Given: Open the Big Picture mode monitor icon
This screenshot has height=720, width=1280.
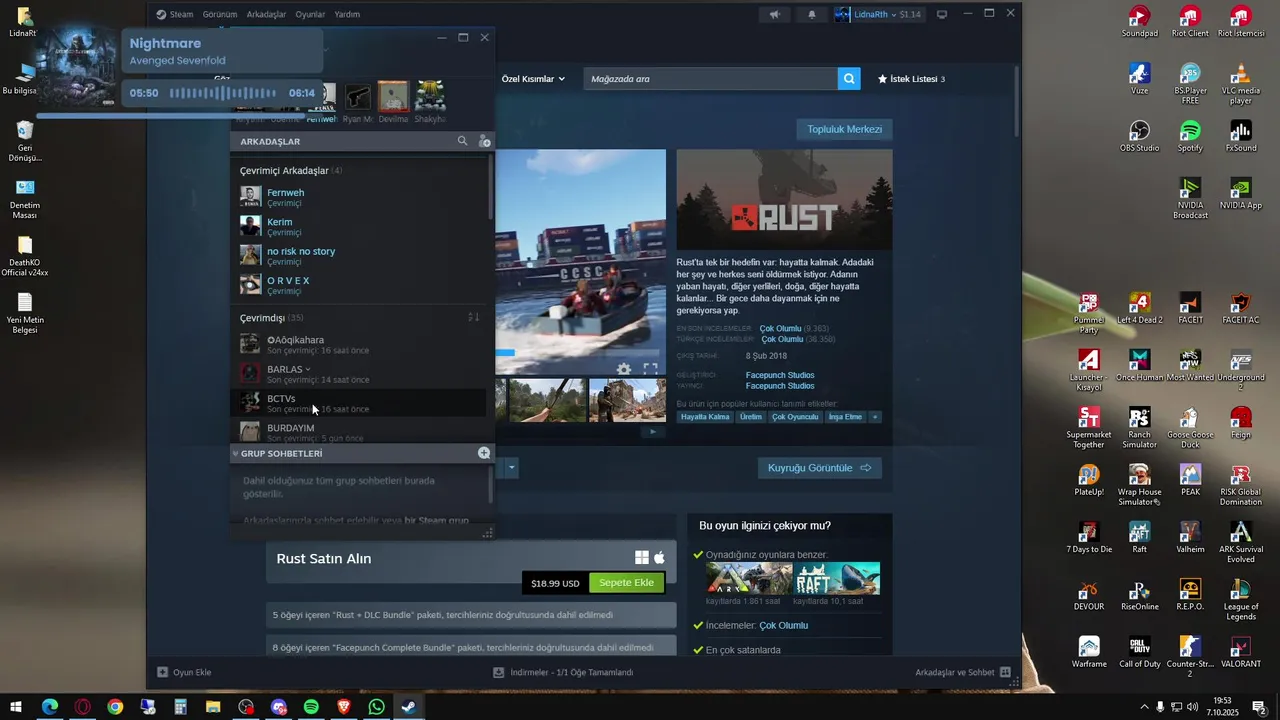Looking at the screenshot, I should [x=942, y=14].
